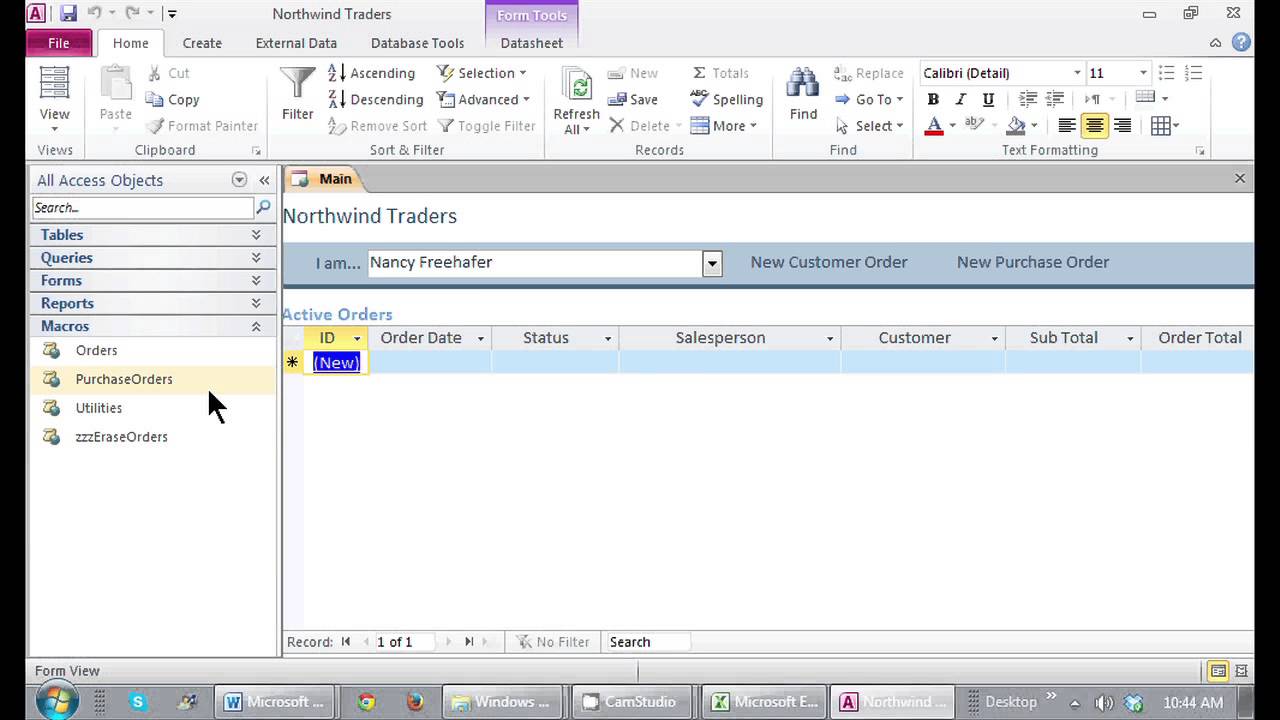
Task: Open the File tab
Action: coord(59,43)
